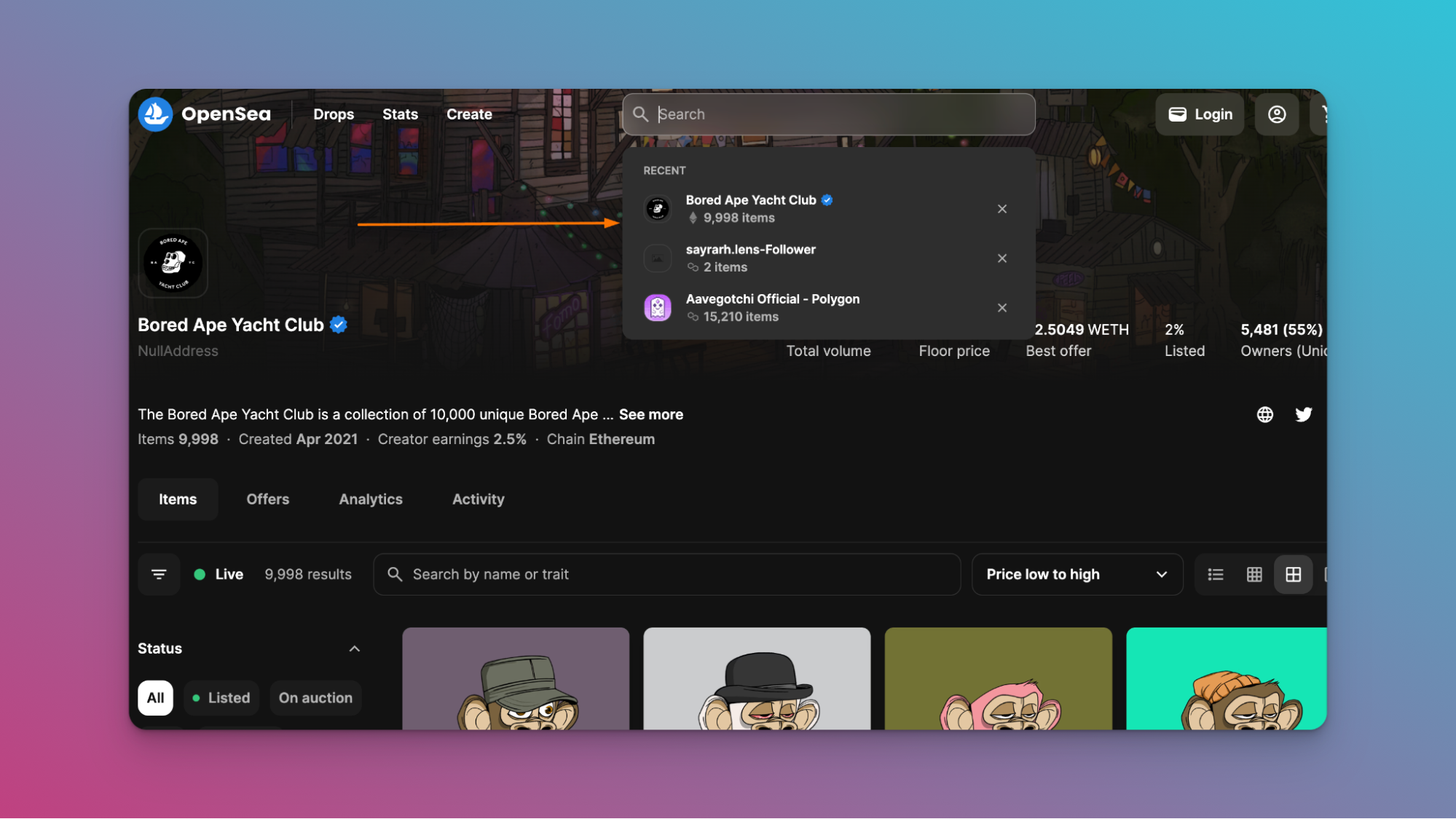Click the 9,998 results count
1456x819 pixels.
point(308,574)
